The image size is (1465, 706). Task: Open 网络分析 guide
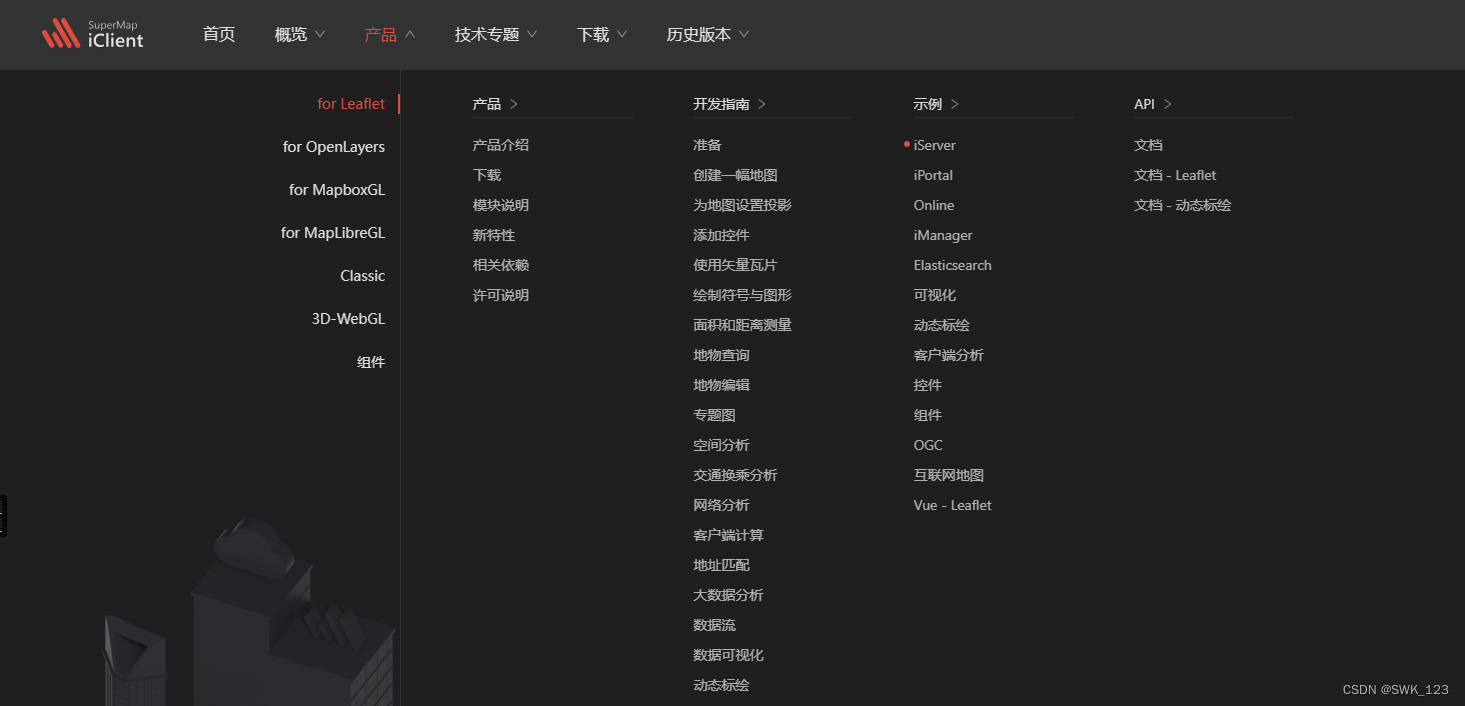tap(721, 505)
